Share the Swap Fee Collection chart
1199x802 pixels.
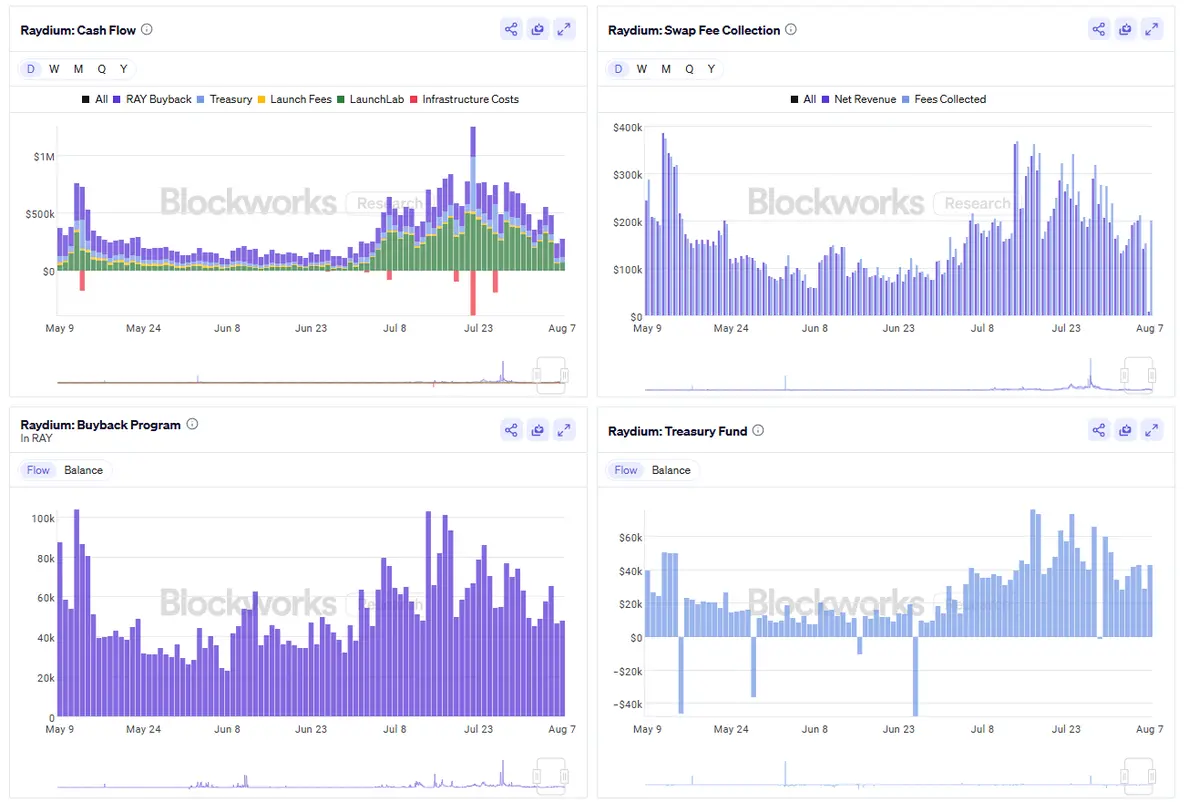tap(1099, 29)
